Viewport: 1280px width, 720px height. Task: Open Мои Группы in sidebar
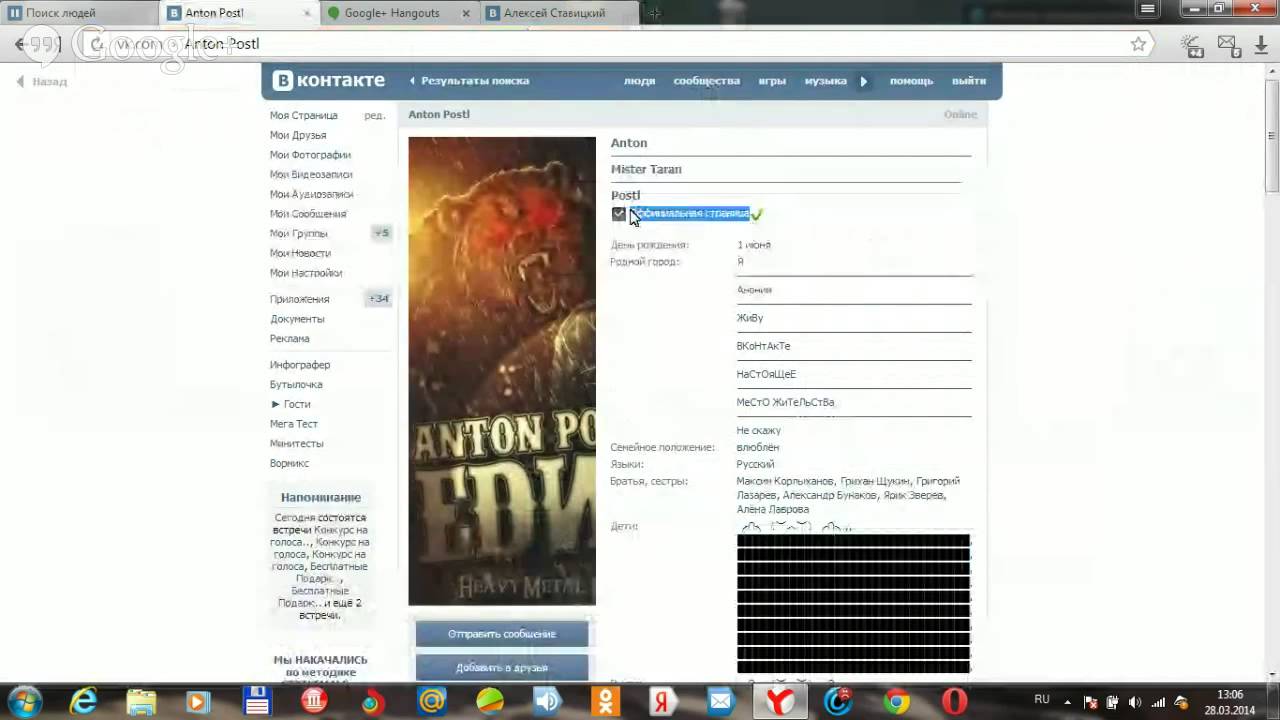[x=299, y=234]
